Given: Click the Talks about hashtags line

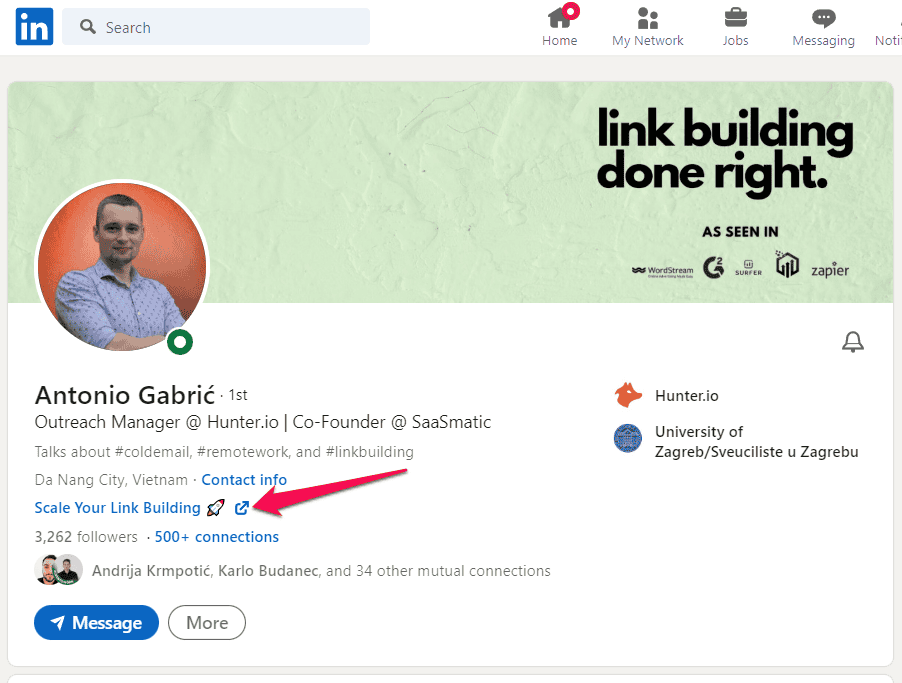Looking at the screenshot, I should click(224, 452).
